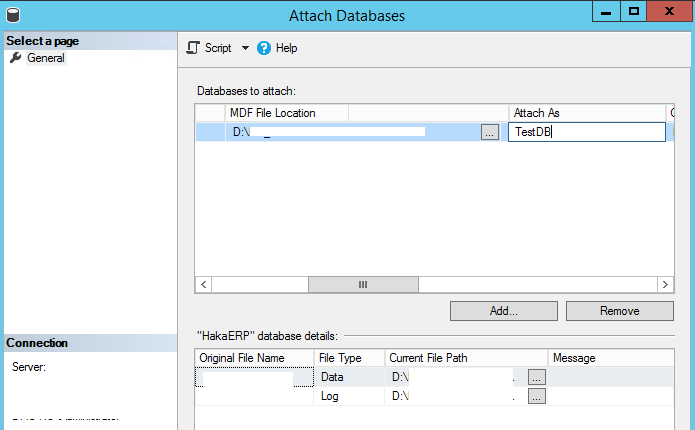Viewport: 695px width, 430px height.
Task: Click the Attach As field containing TestDB
Action: tap(586, 132)
